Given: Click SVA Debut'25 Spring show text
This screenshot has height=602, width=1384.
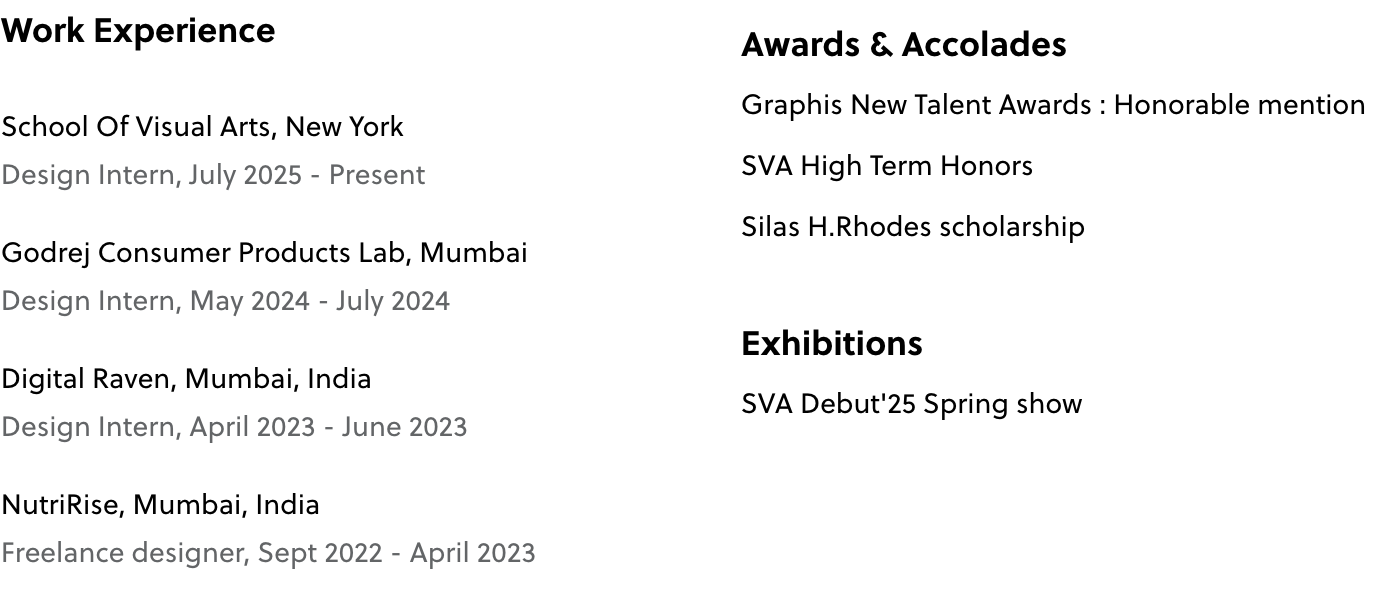Looking at the screenshot, I should tap(911, 404).
